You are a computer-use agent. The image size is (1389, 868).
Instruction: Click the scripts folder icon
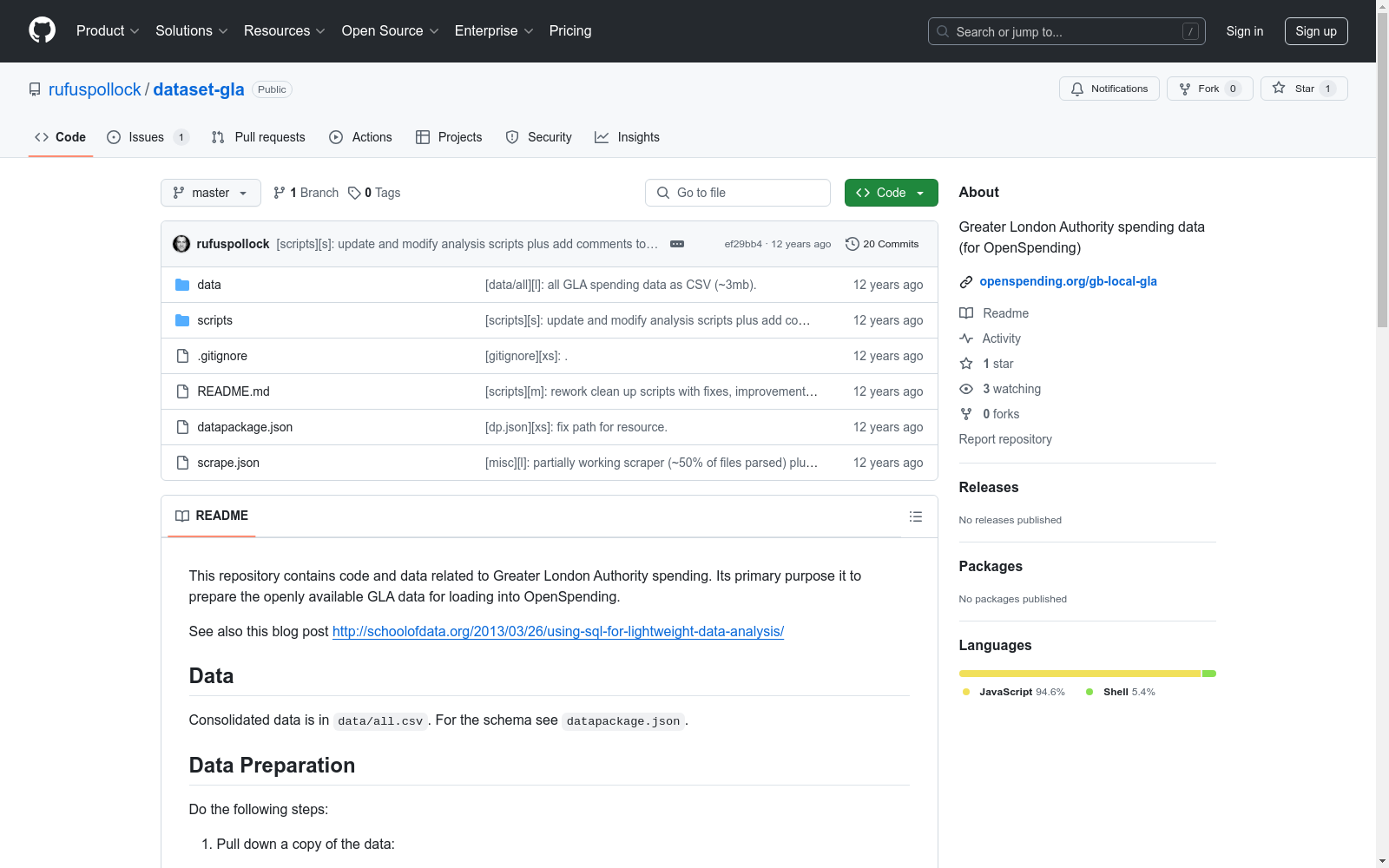pos(182,320)
